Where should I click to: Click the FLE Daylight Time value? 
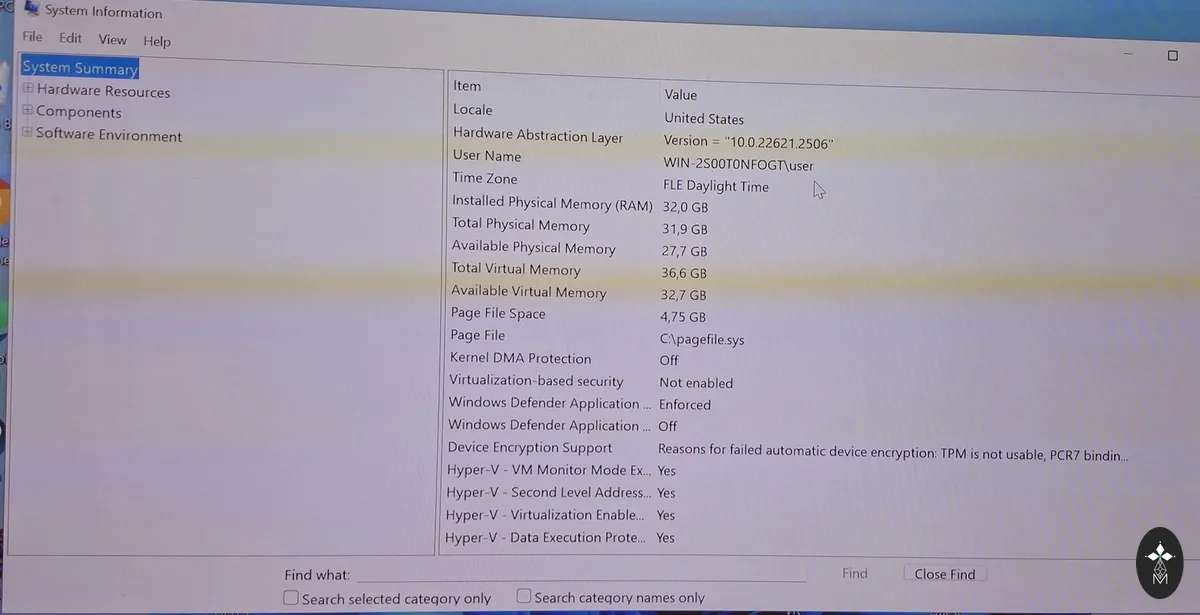click(x=716, y=186)
